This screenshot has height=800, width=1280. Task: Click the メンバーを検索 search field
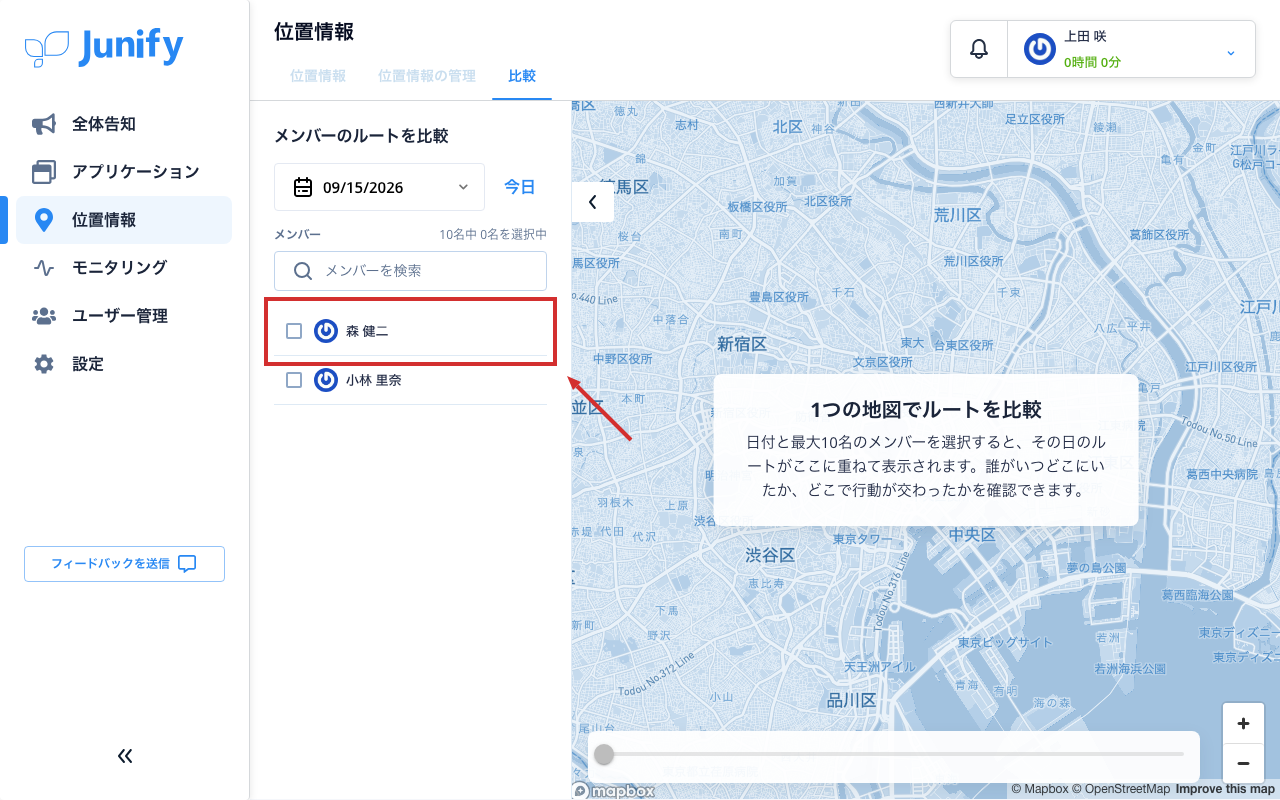click(x=411, y=271)
